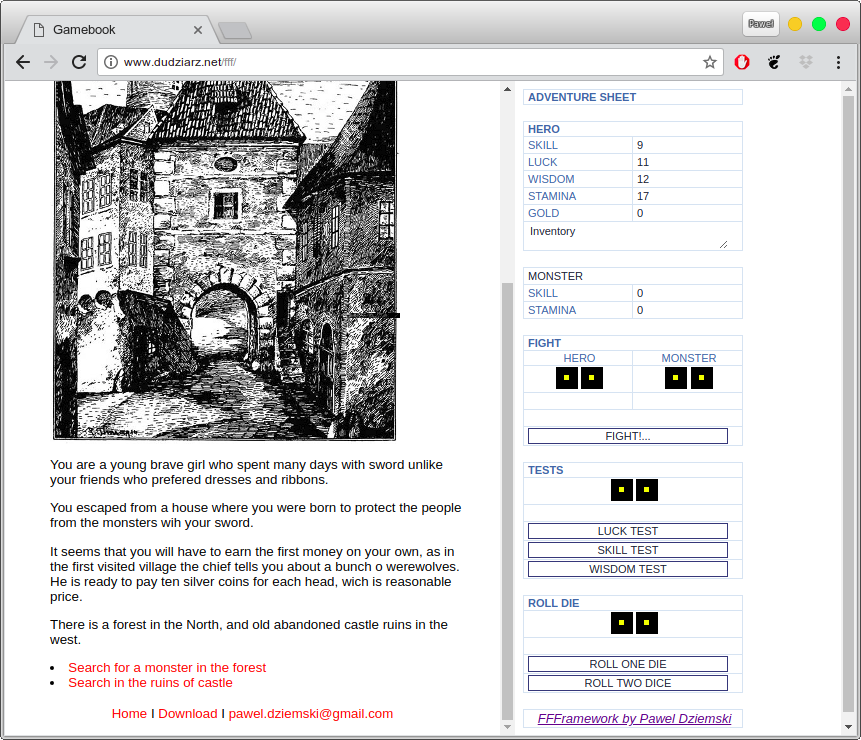Click the dice in the TESTS panel
The height and width of the screenshot is (740, 861).
pyautogui.click(x=634, y=490)
